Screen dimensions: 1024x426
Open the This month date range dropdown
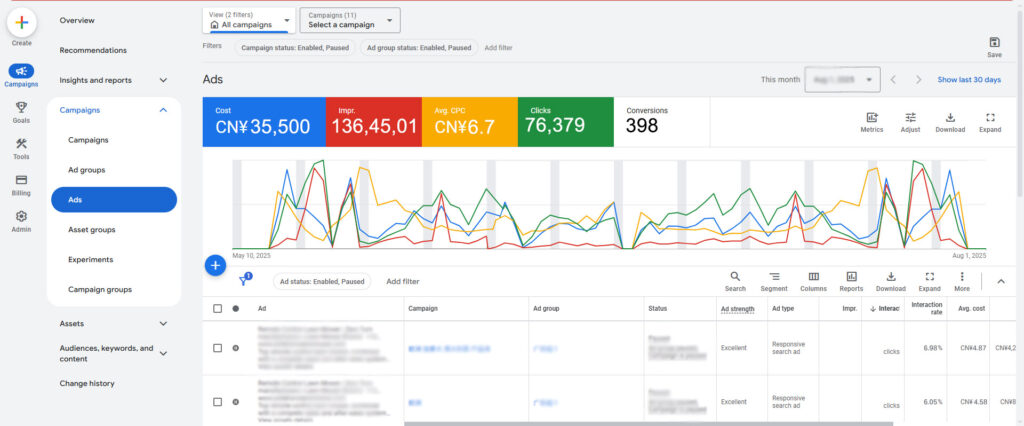click(x=841, y=79)
